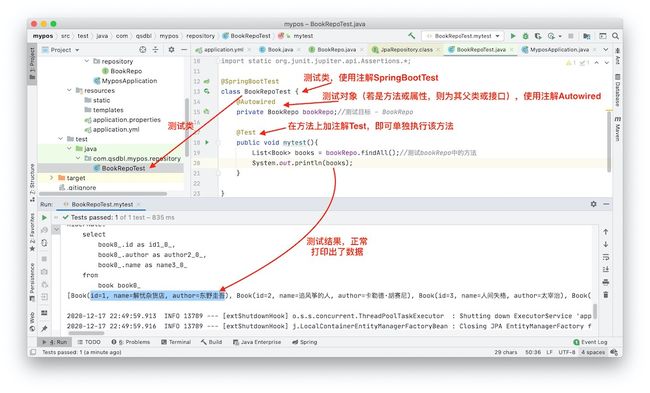Open the Structure side tool window

(x=32, y=182)
